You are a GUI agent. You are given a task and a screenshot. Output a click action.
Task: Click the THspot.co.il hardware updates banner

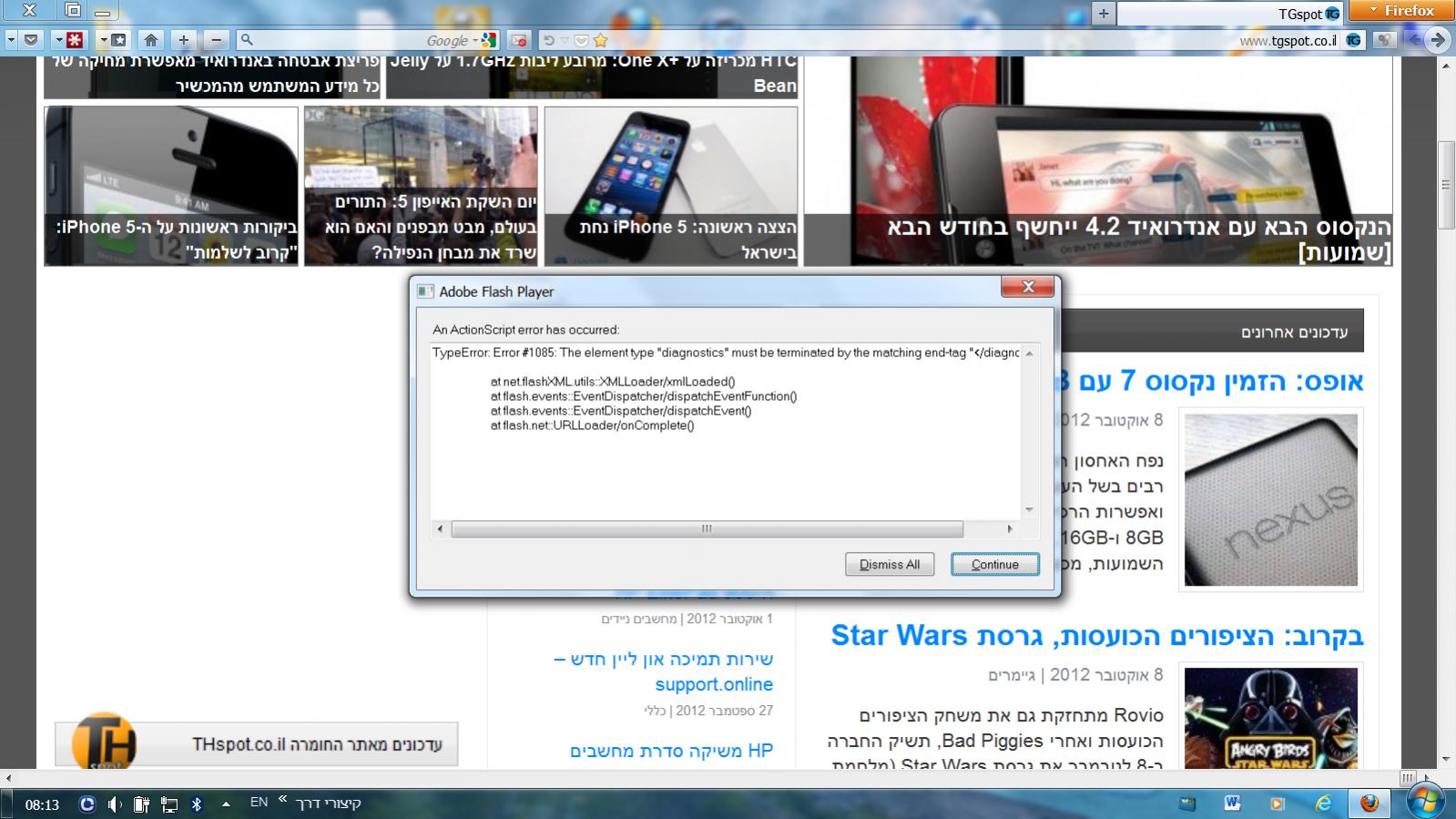[x=257, y=744]
